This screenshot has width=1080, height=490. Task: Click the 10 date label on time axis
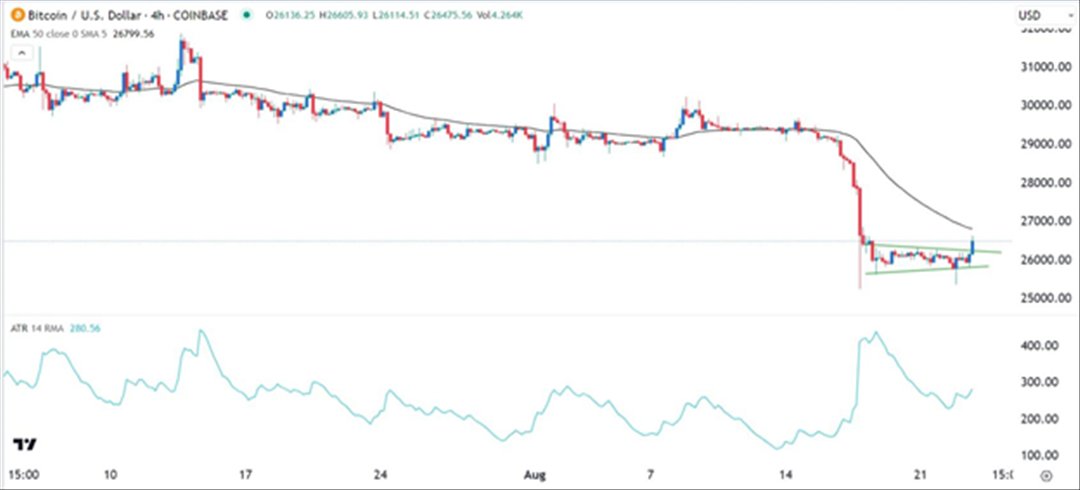[x=112, y=476]
